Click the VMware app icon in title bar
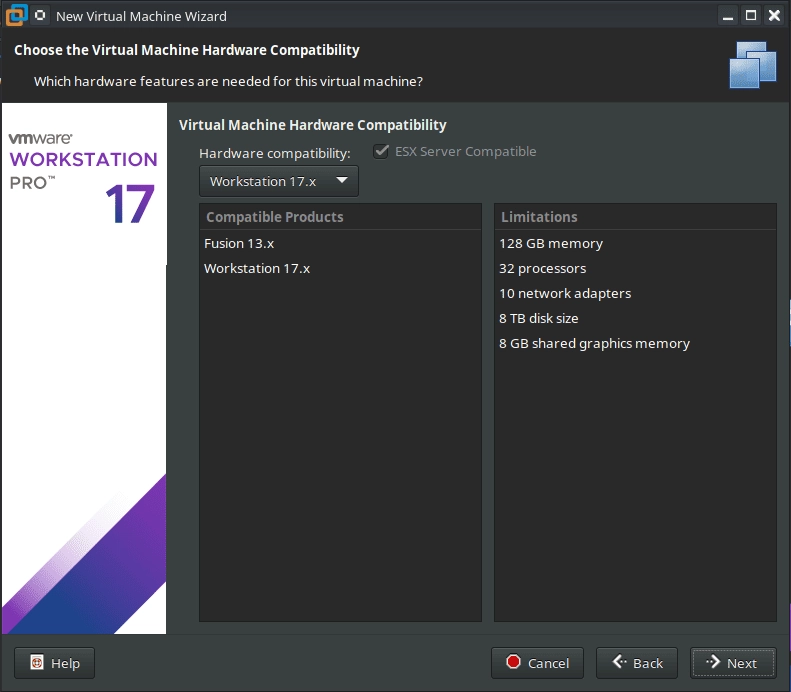Viewport: 791px width, 692px height. (x=16, y=15)
